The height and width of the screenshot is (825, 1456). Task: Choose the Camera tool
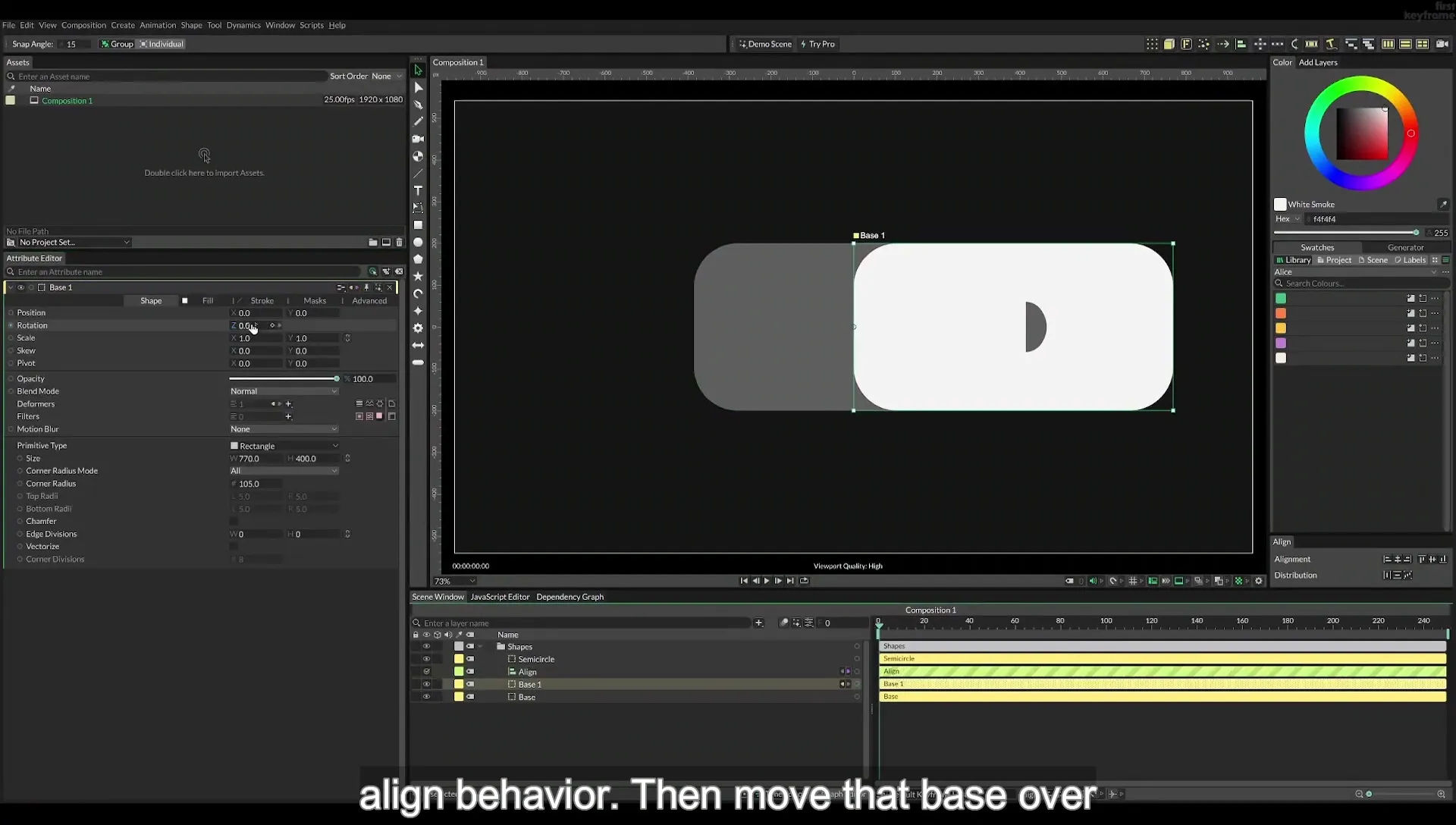click(418, 139)
